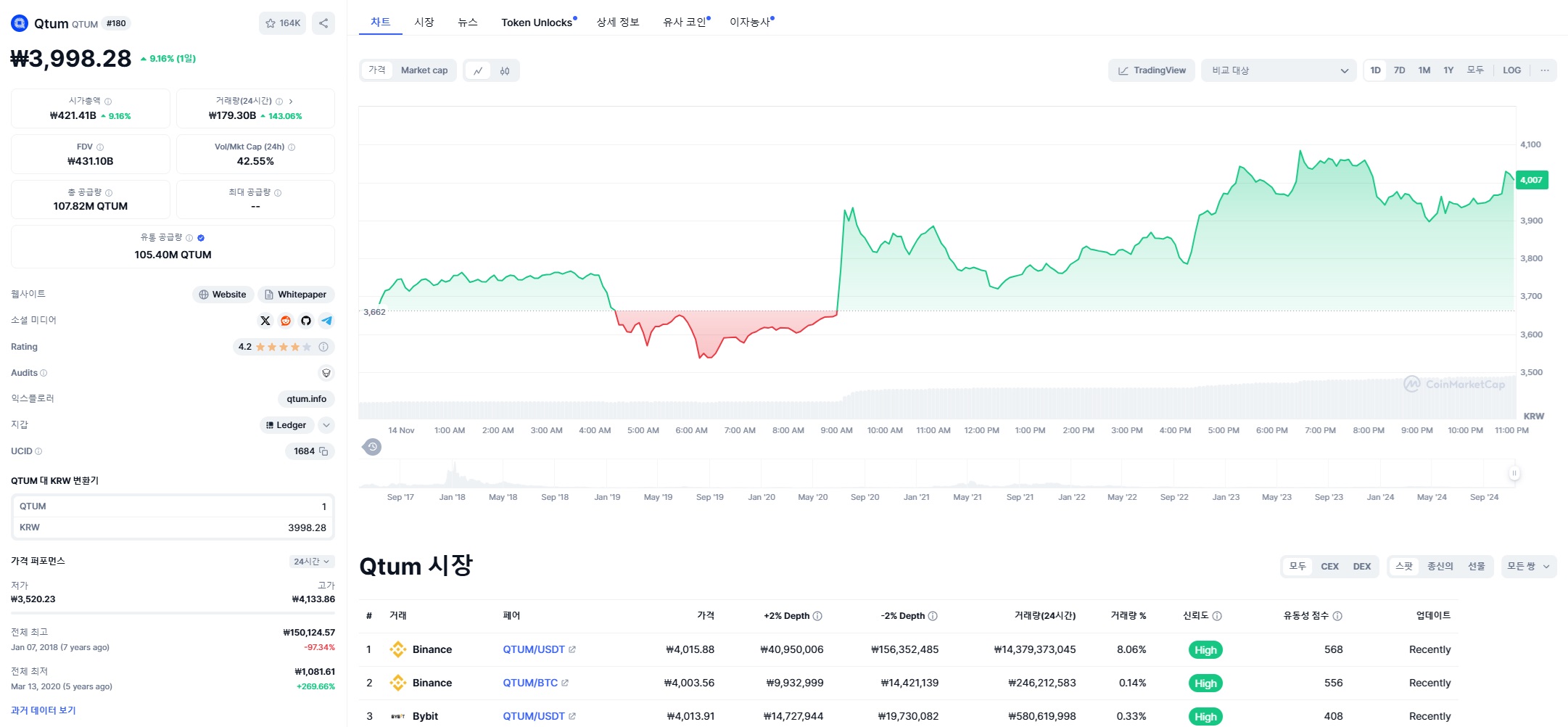1568x727 pixels.
Task: Select the 모두 all-time chart range
Action: [x=1475, y=70]
